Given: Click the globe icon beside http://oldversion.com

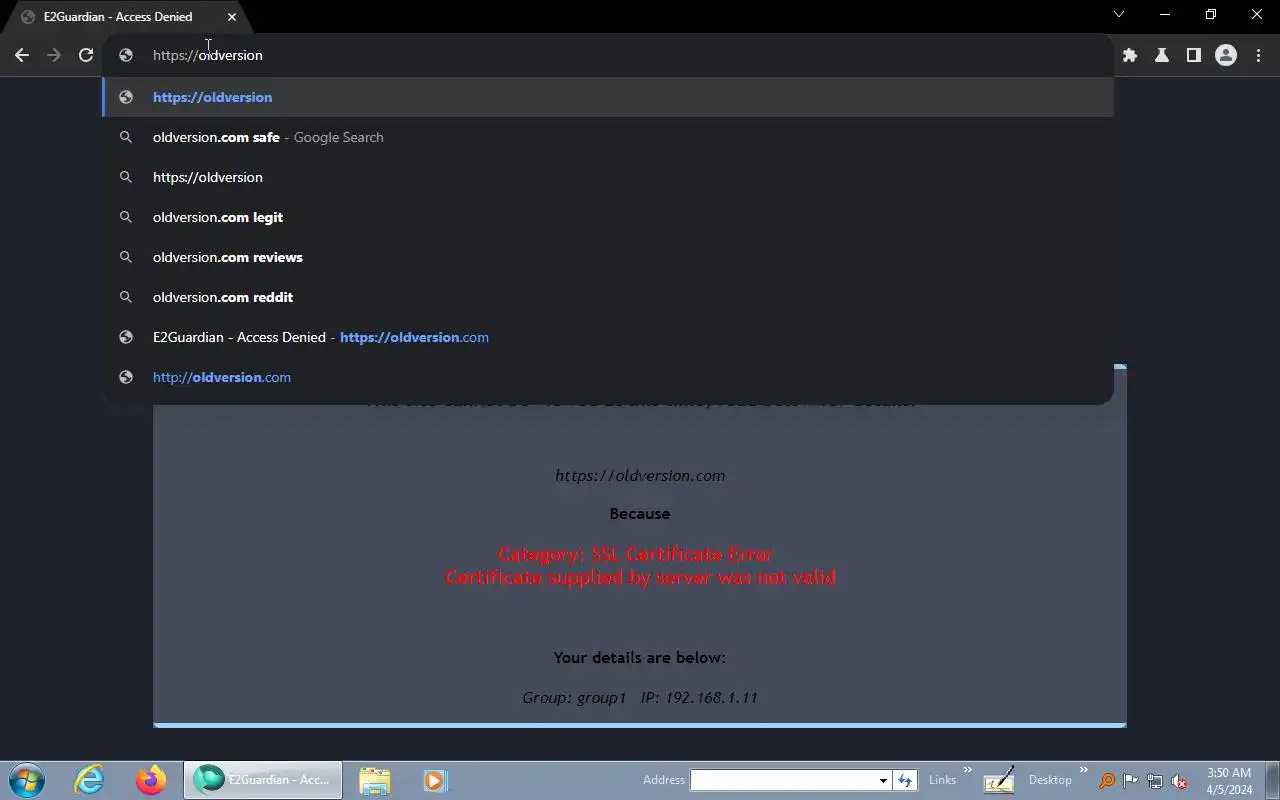Looking at the screenshot, I should (126, 377).
